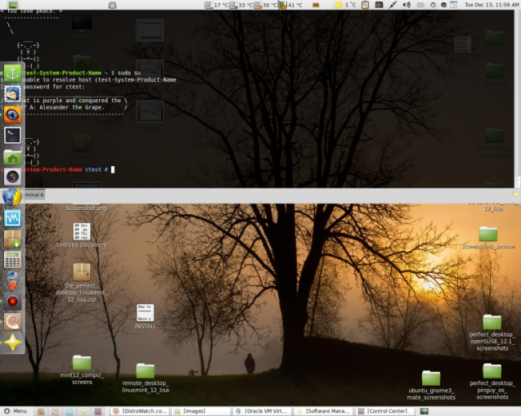Open the calculator from the dock
The width and height of the screenshot is (521, 416).
coord(12,260)
